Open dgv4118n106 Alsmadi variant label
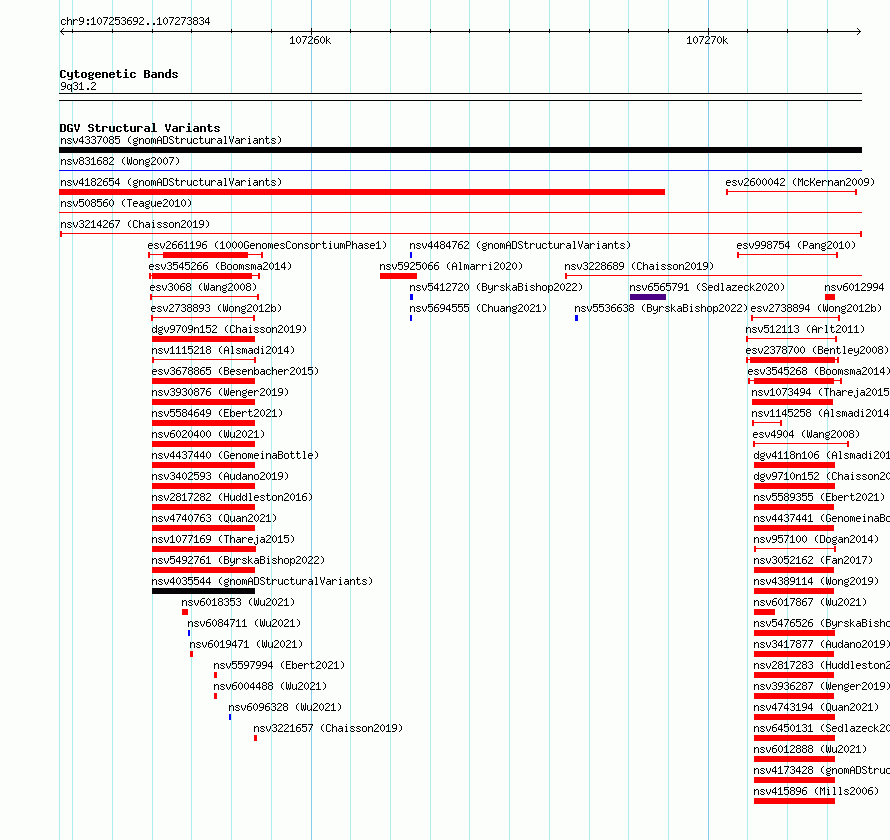The width and height of the screenshot is (890, 840). coord(821,455)
